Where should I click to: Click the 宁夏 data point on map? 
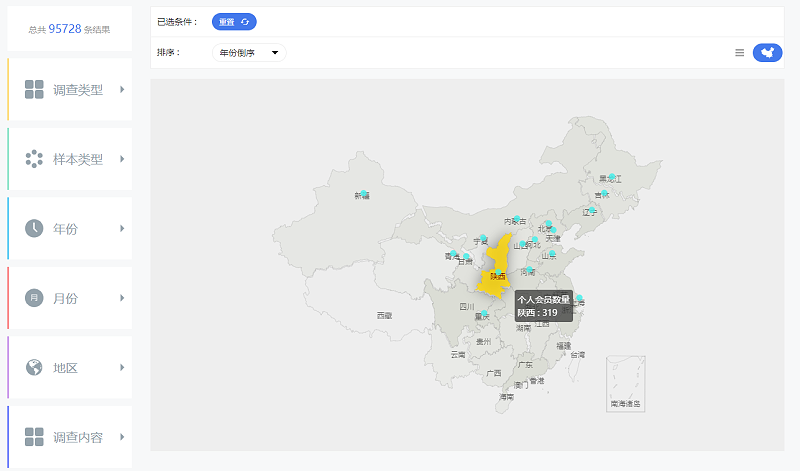(x=483, y=238)
